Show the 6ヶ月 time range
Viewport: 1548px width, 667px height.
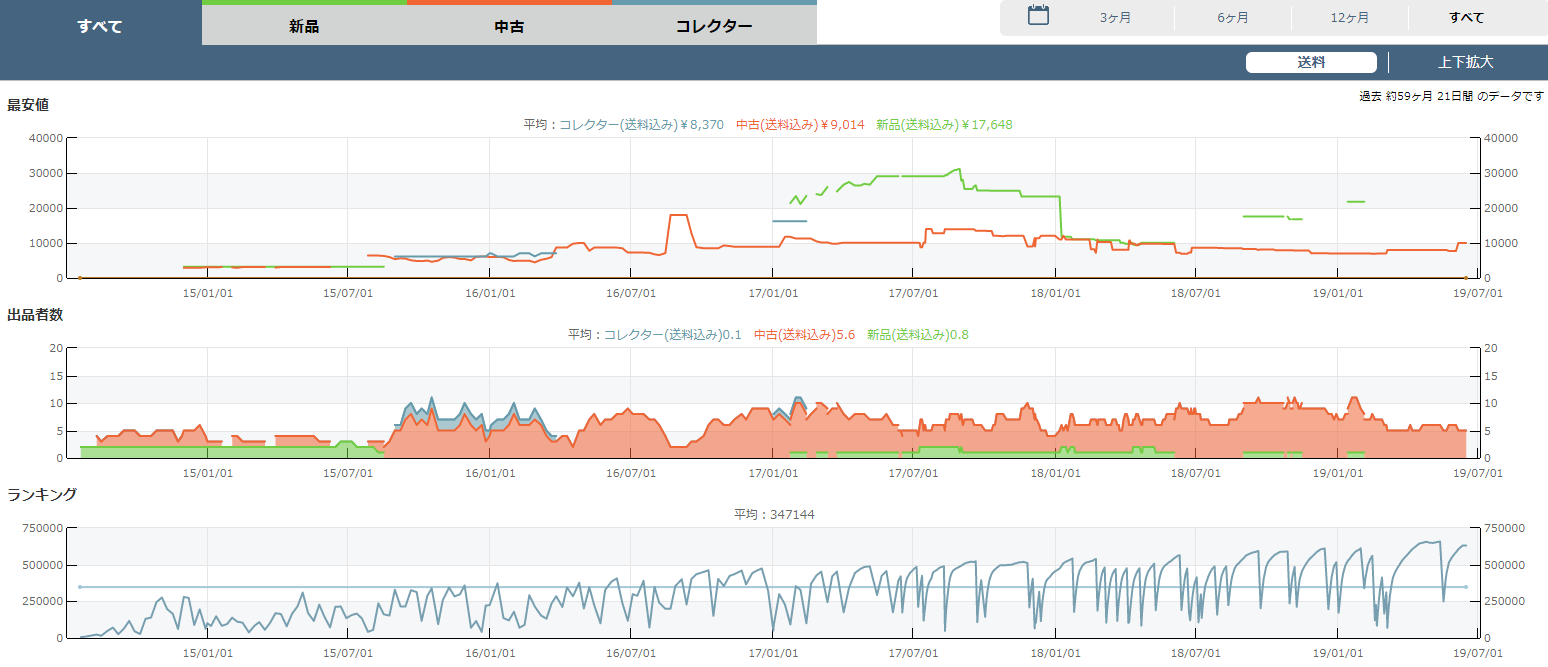1233,18
